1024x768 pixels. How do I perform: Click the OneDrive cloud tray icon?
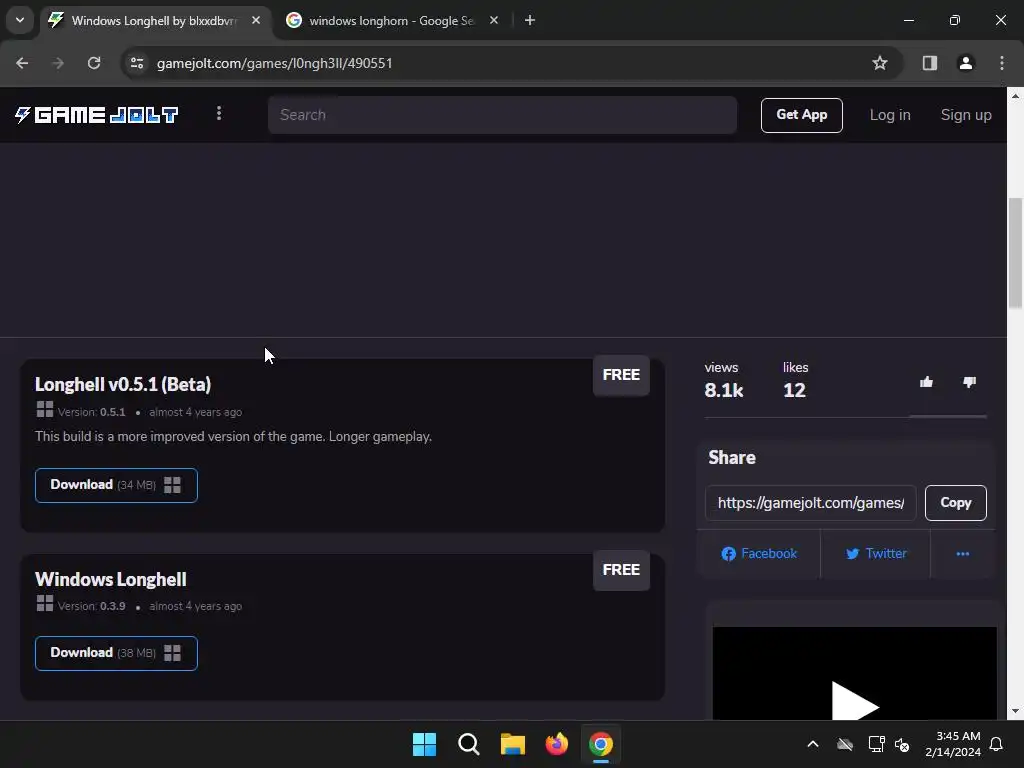[x=845, y=744]
